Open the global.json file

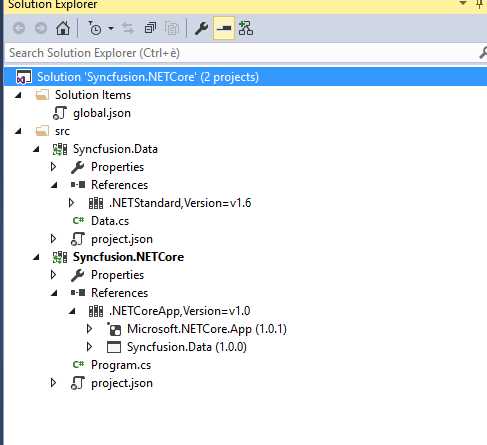coord(102,113)
